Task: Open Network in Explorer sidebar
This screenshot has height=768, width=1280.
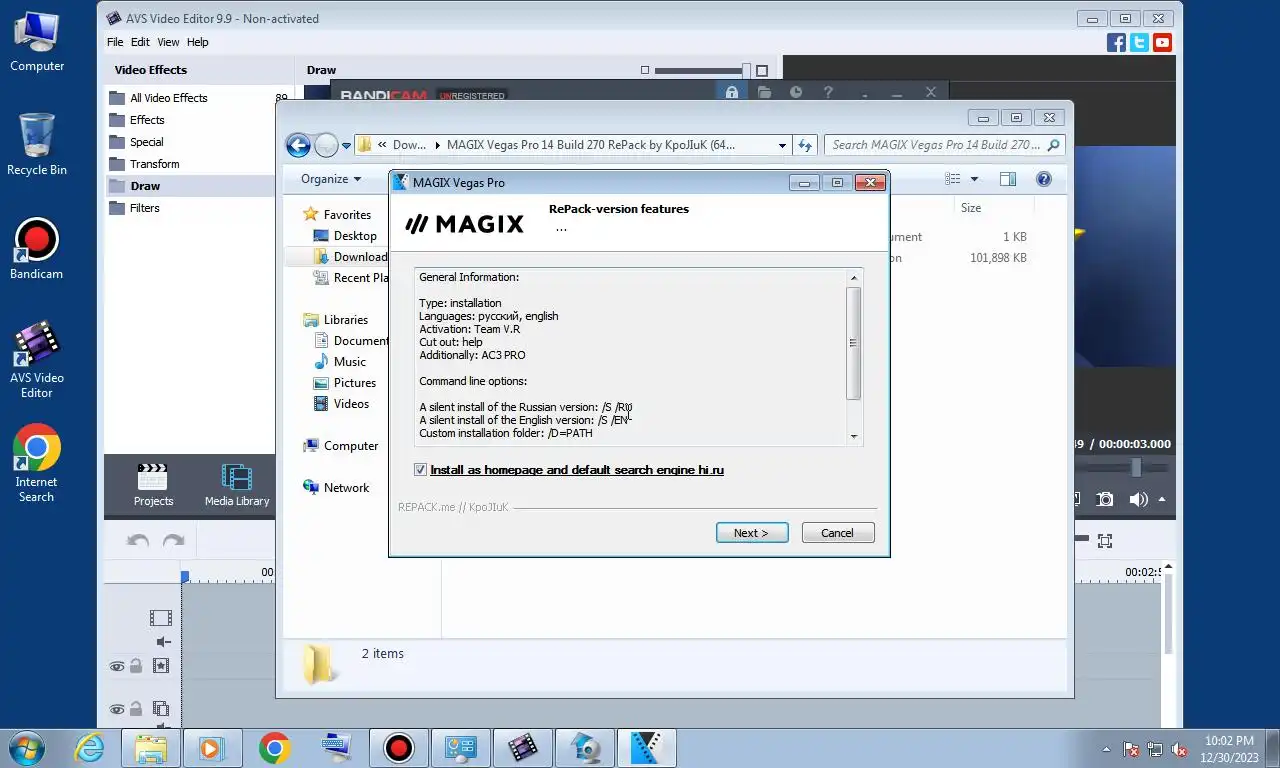Action: click(336, 488)
